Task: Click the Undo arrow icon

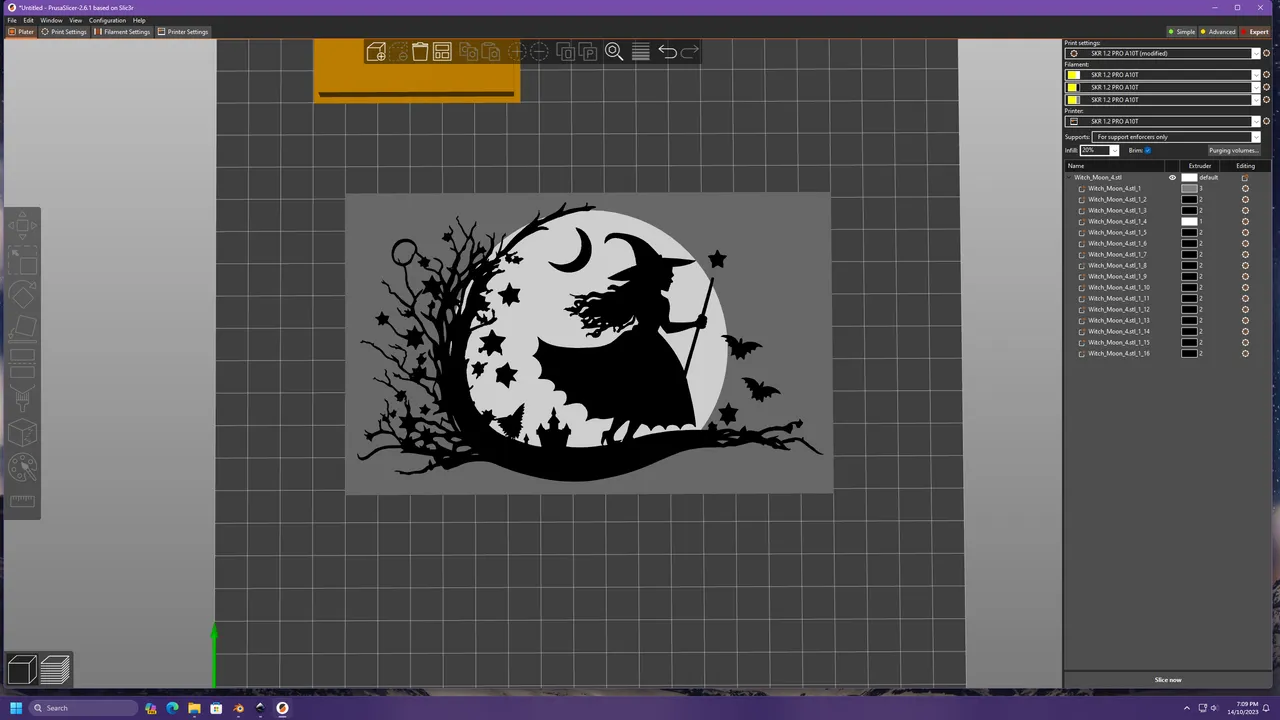Action: pyautogui.click(x=667, y=52)
